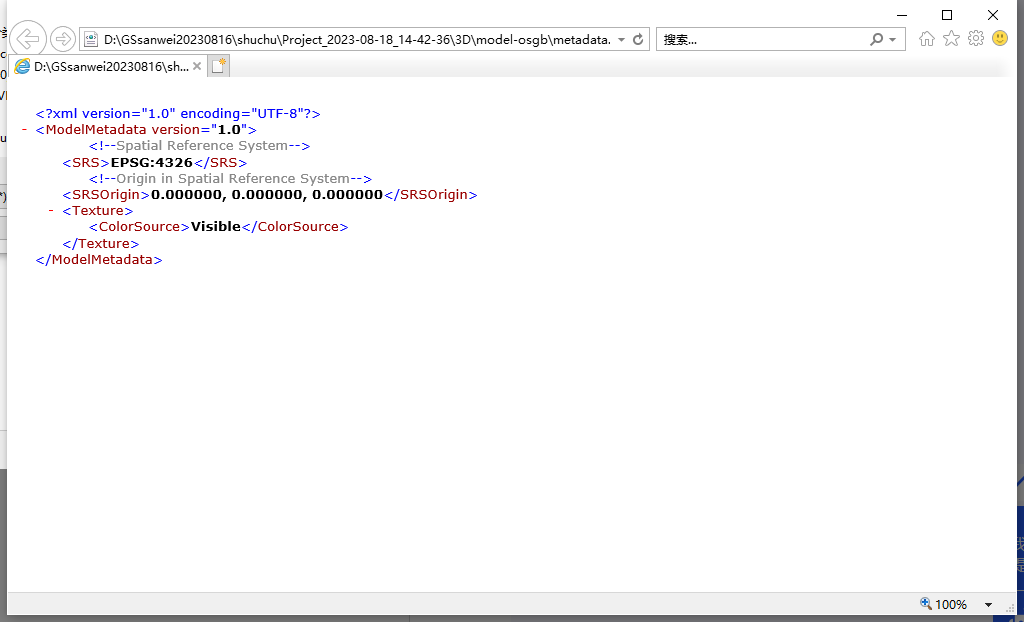Click the closing Texture tag
Viewport: 1024px width, 622px height.
click(101, 243)
